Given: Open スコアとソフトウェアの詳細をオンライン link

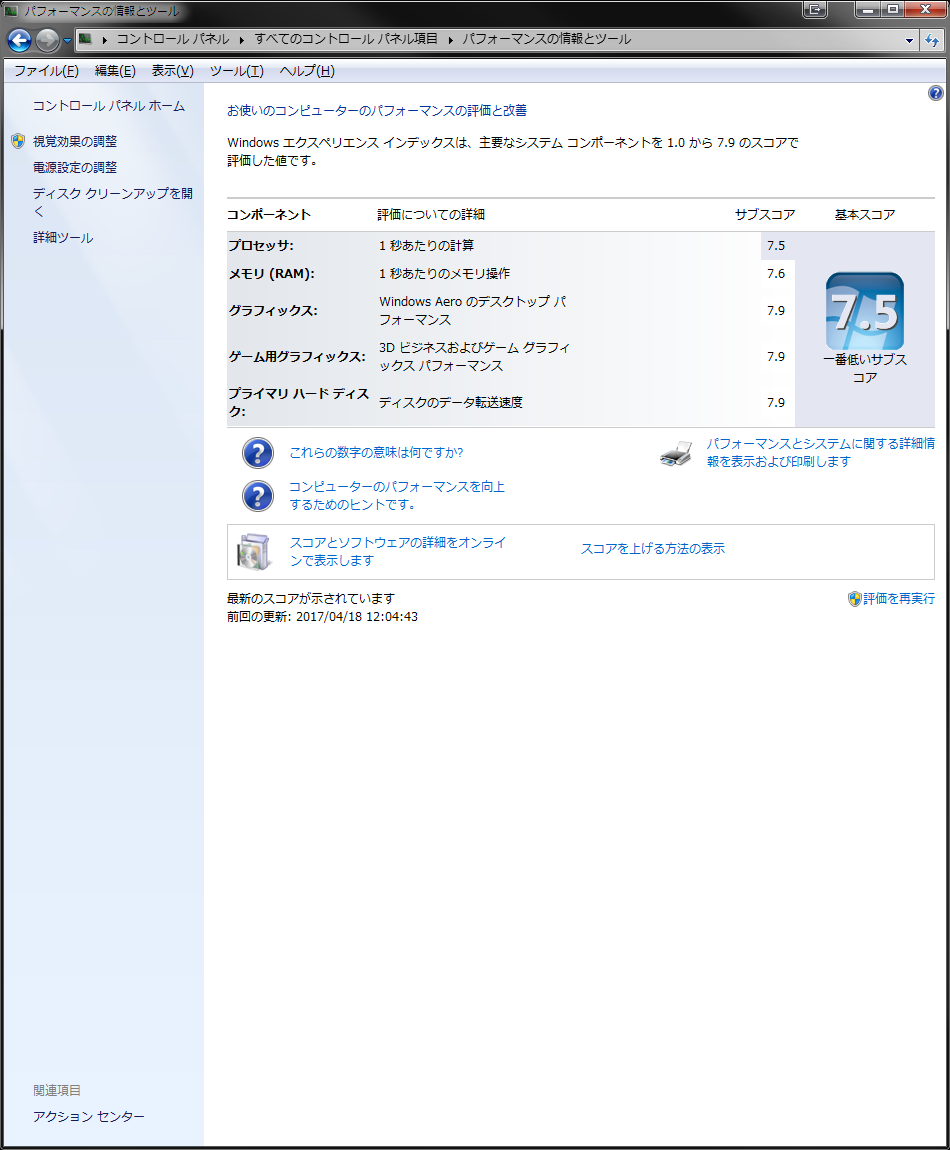Looking at the screenshot, I should 398,552.
